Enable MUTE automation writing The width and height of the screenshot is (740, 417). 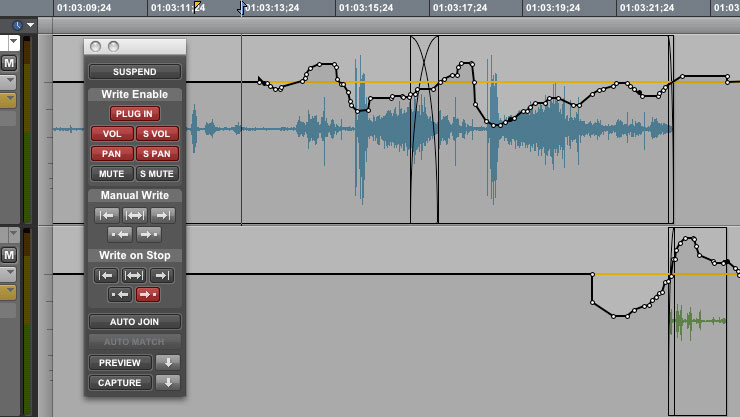[x=112, y=174]
